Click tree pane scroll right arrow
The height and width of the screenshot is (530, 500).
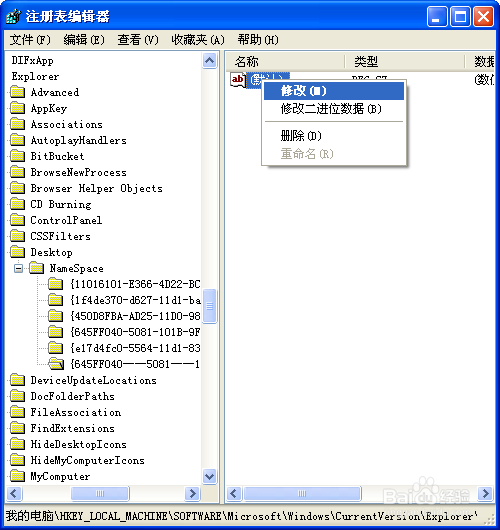coord(193,493)
